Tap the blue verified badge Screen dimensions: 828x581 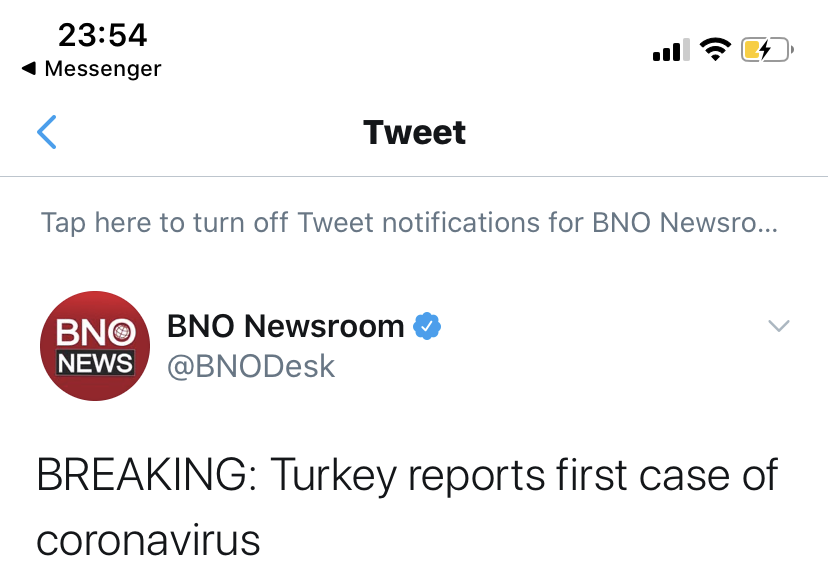pos(427,326)
